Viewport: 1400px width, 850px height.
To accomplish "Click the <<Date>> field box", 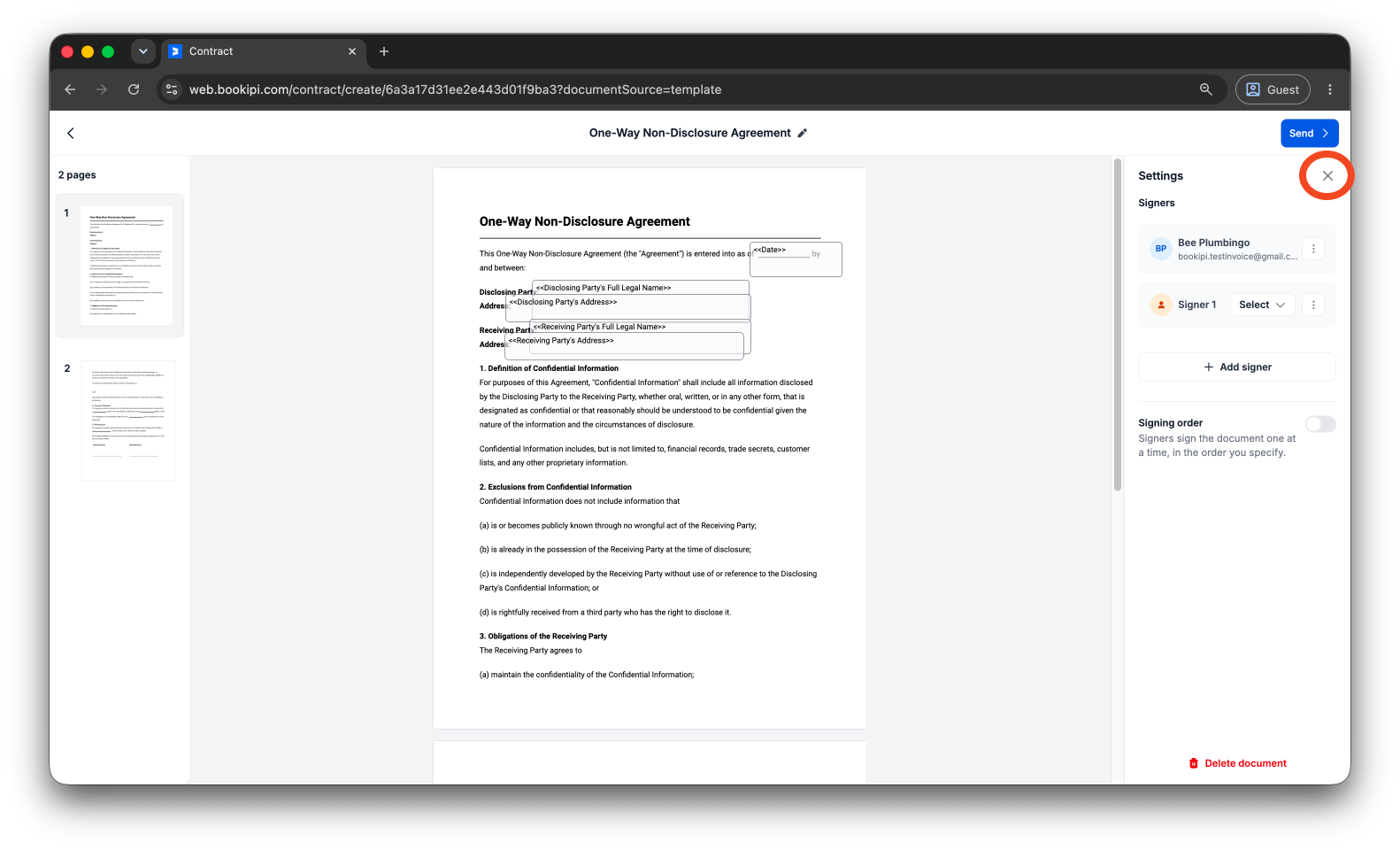I will (x=796, y=259).
